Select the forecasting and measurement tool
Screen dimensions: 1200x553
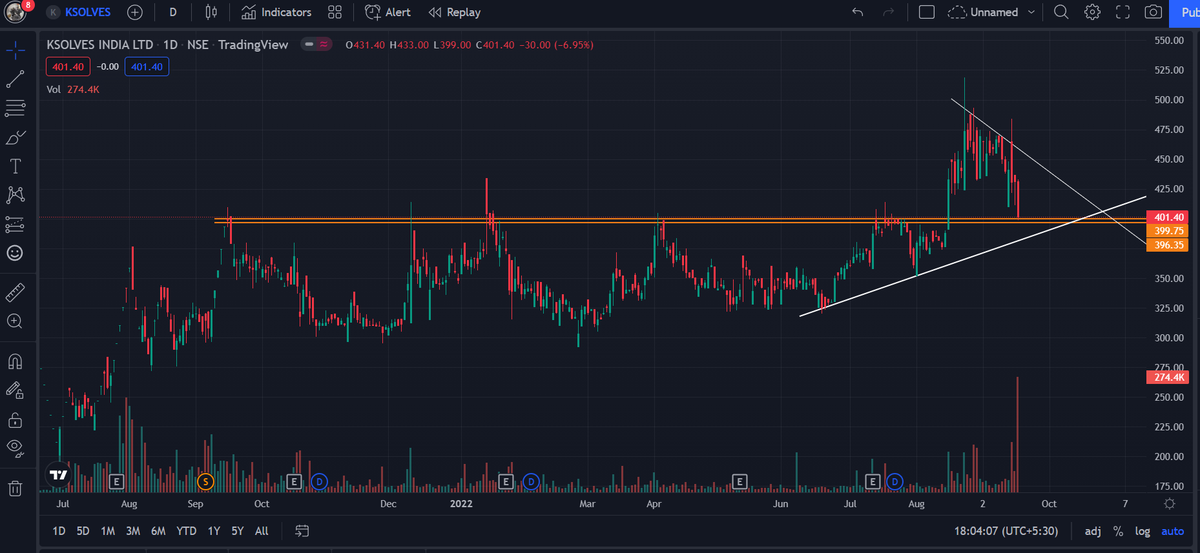point(15,224)
